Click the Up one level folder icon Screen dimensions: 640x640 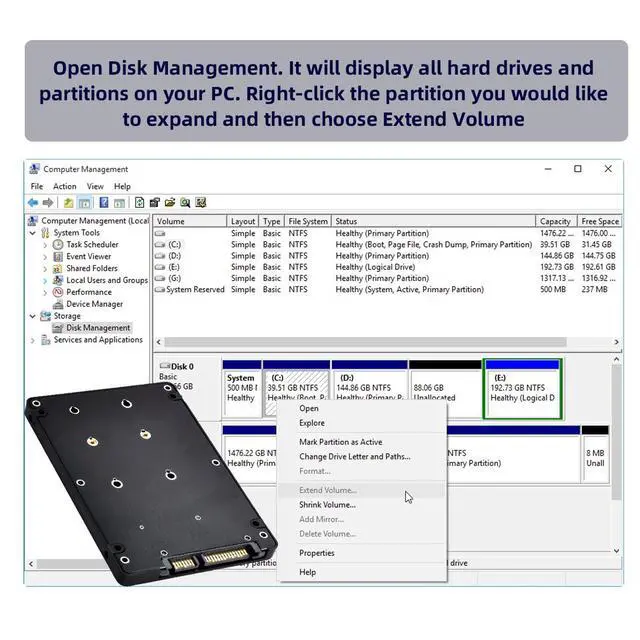coord(69,202)
